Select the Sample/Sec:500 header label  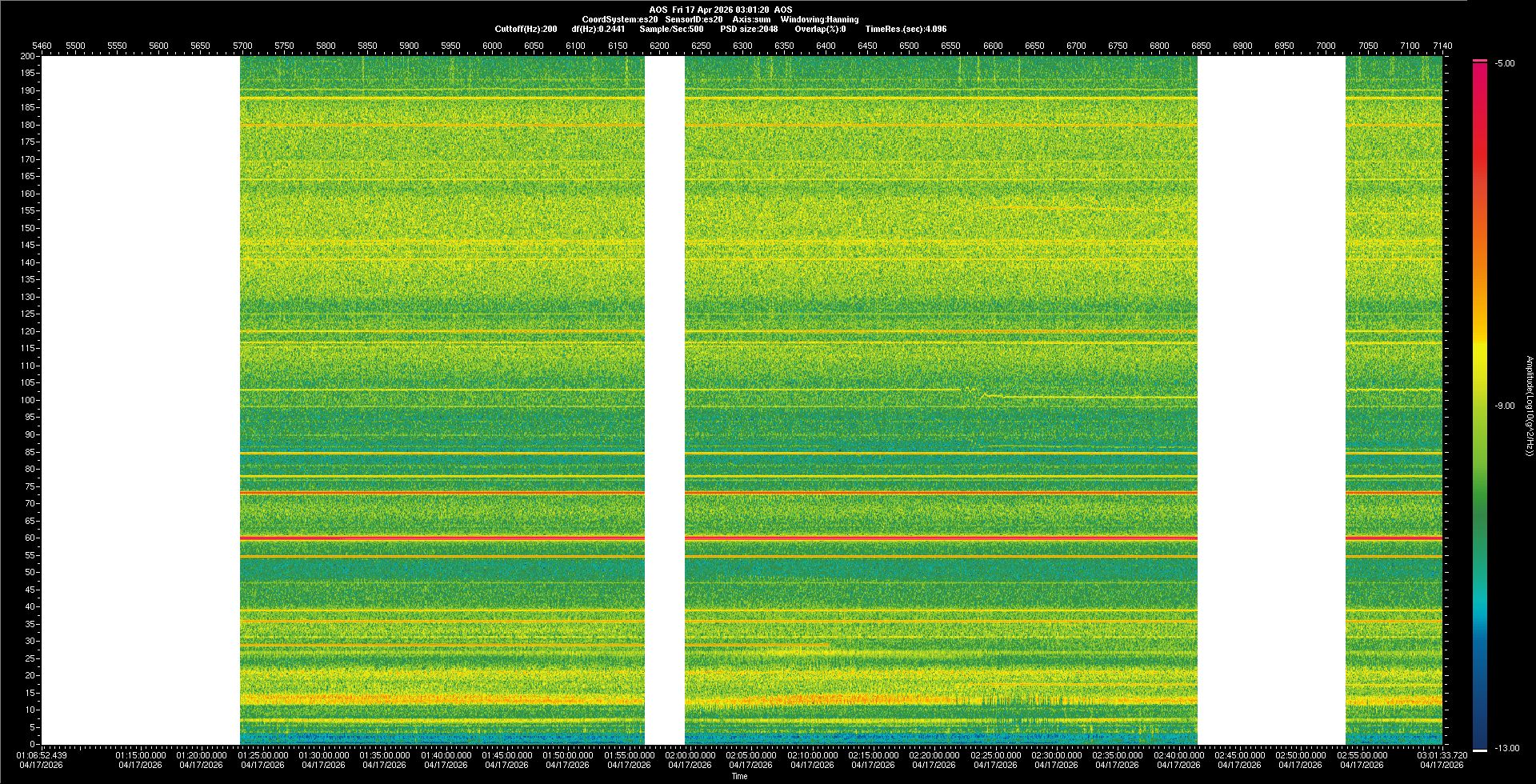(671, 29)
